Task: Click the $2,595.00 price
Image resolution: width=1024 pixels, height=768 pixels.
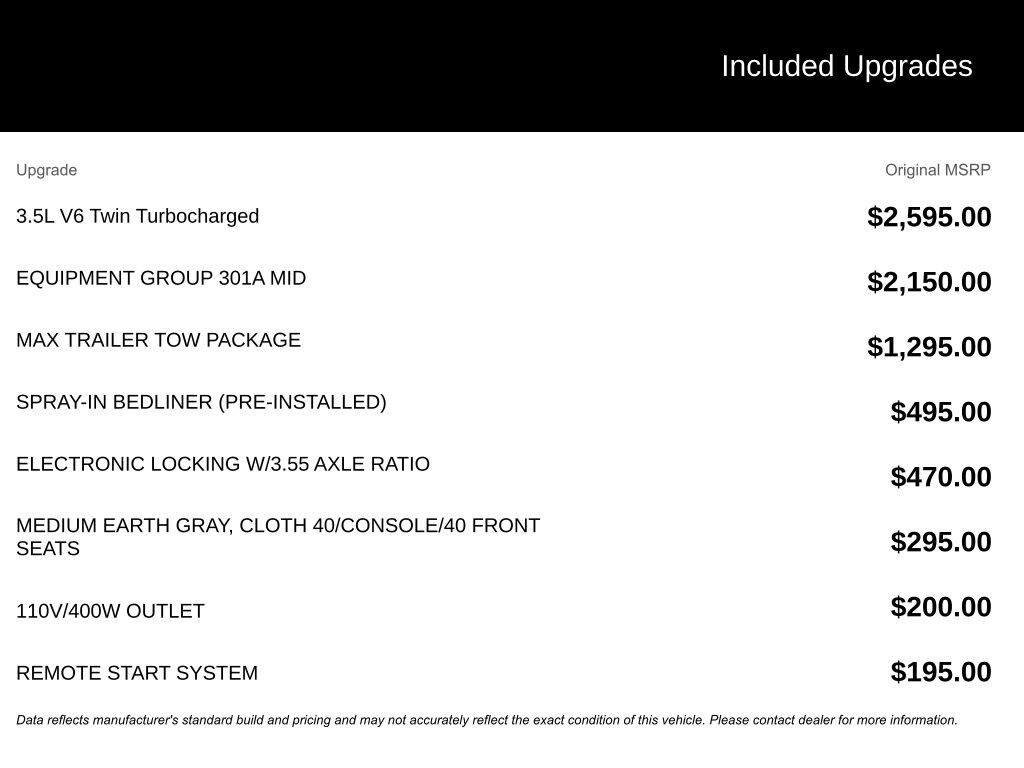Action: (x=929, y=217)
